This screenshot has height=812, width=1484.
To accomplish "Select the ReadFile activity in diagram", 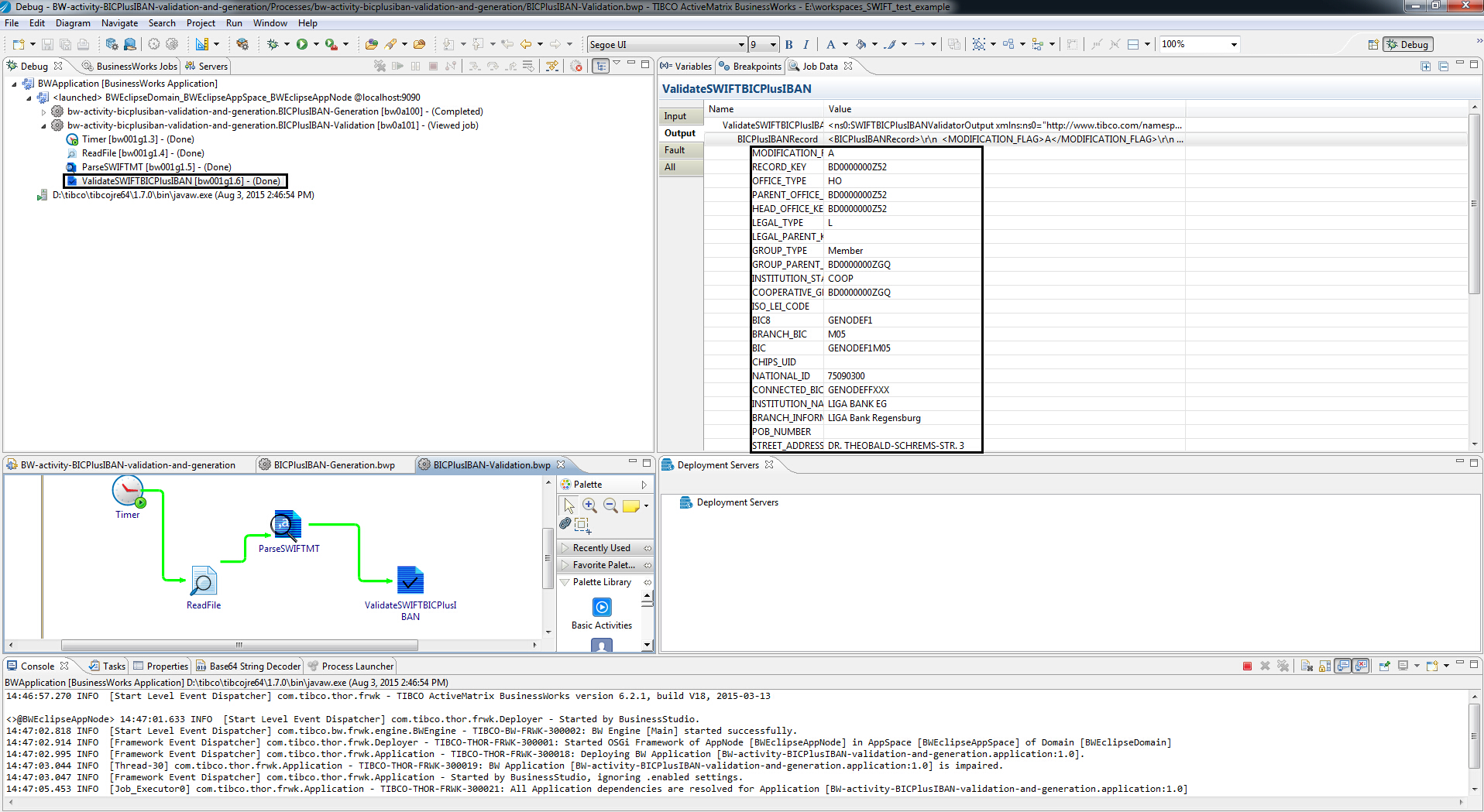I will [x=204, y=581].
